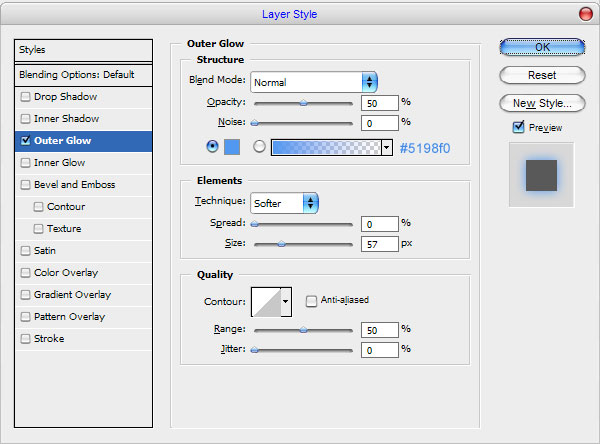
Task: Click the Range value field
Action: (380, 330)
